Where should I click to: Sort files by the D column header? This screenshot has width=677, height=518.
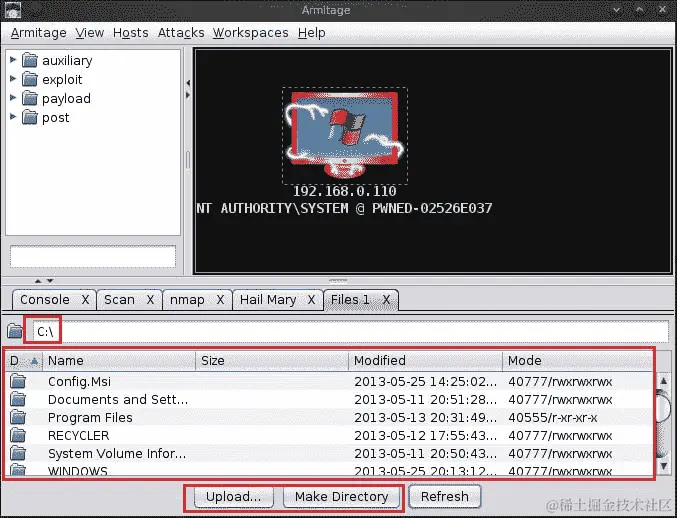point(24,361)
